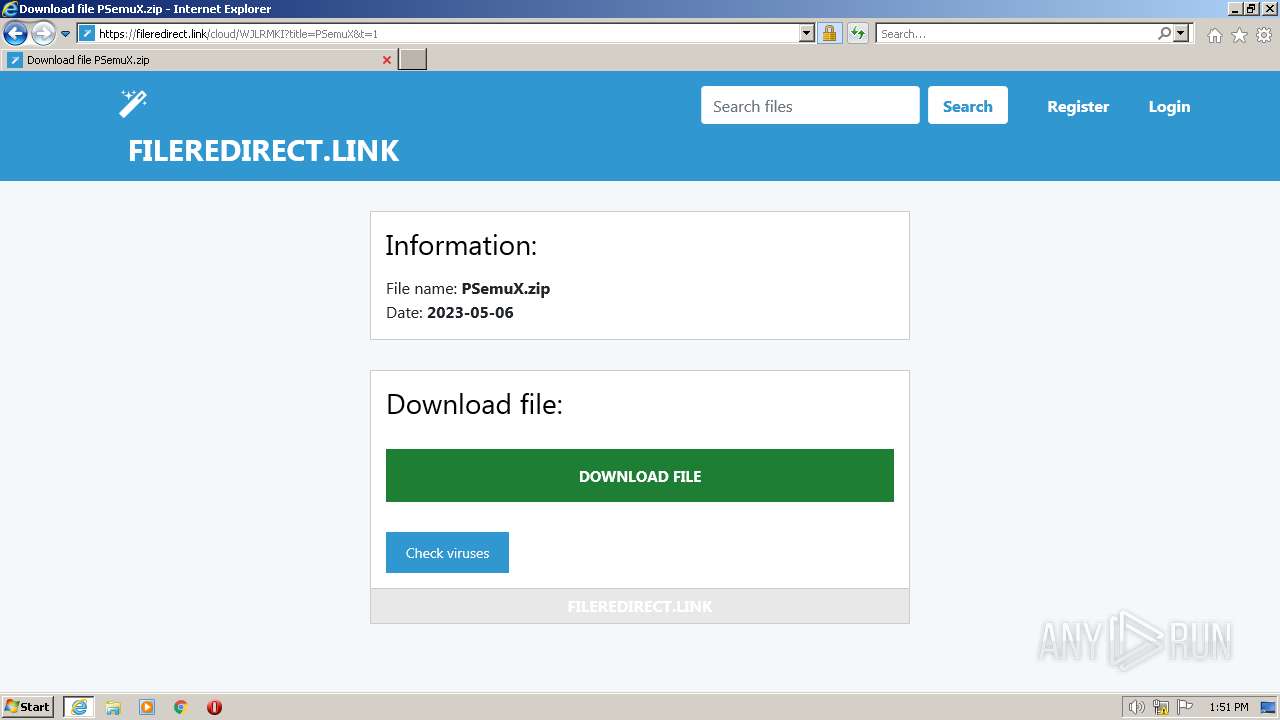Viewport: 1280px width, 720px height.
Task: Click the magnifier search icon
Action: pyautogui.click(x=1165, y=34)
